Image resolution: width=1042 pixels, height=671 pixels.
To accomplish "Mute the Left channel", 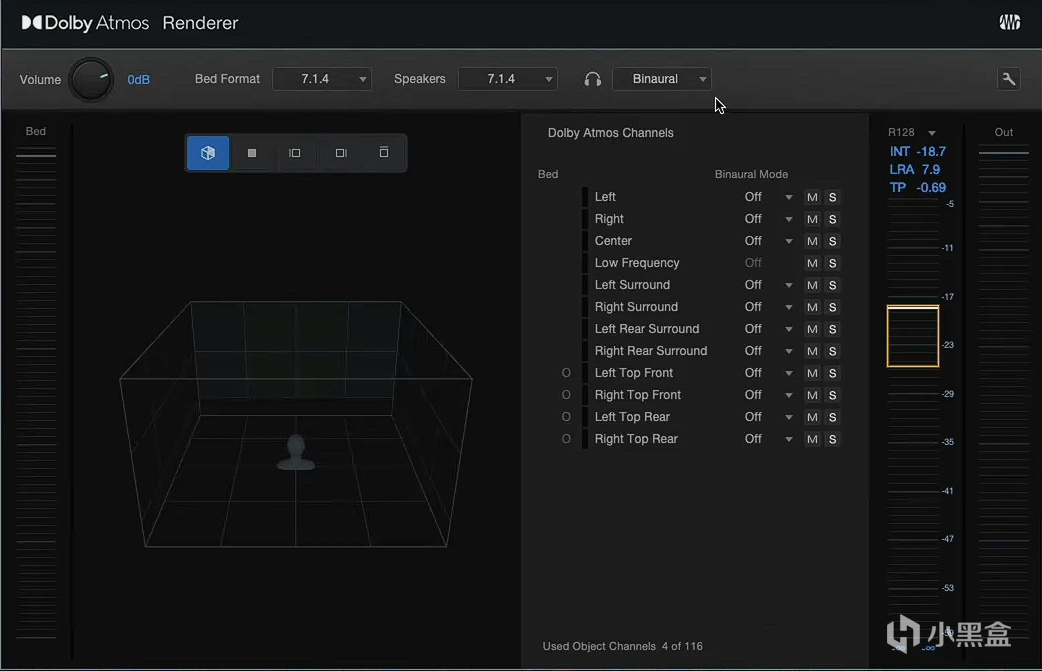I will (812, 197).
